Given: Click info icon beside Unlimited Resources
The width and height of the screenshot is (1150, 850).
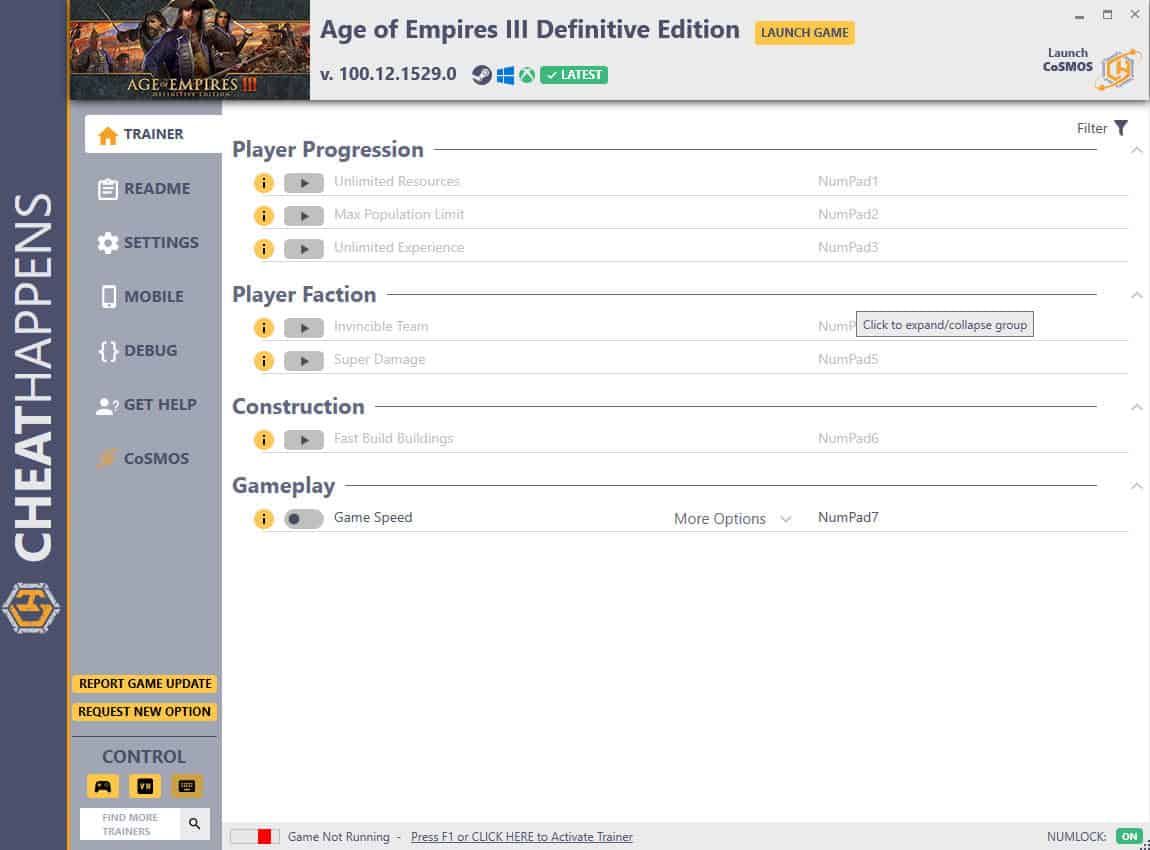Looking at the screenshot, I should pos(263,183).
